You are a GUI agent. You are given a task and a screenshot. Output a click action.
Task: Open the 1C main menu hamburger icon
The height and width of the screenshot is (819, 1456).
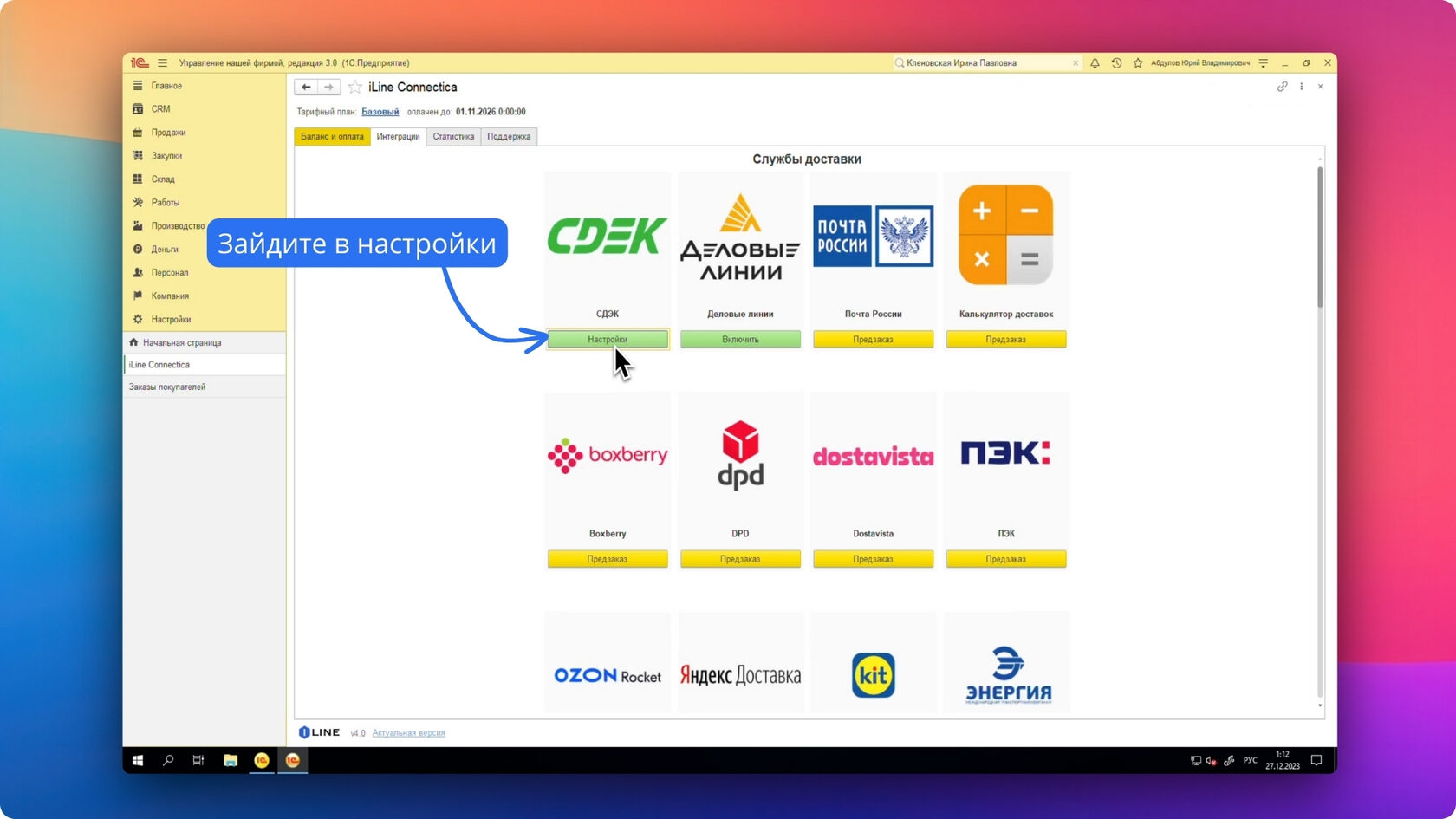(x=162, y=62)
